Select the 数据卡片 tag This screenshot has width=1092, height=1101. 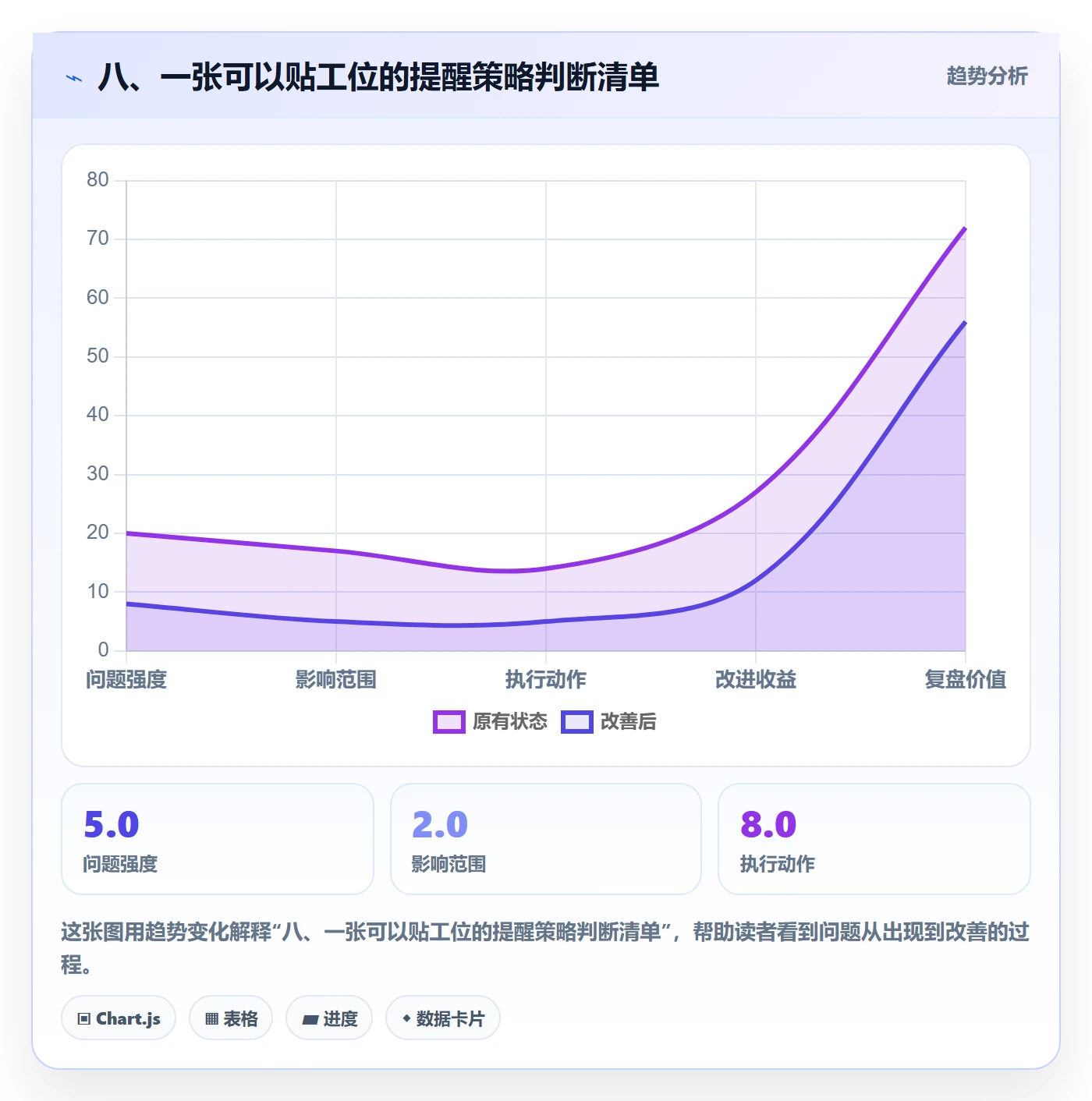(443, 1018)
